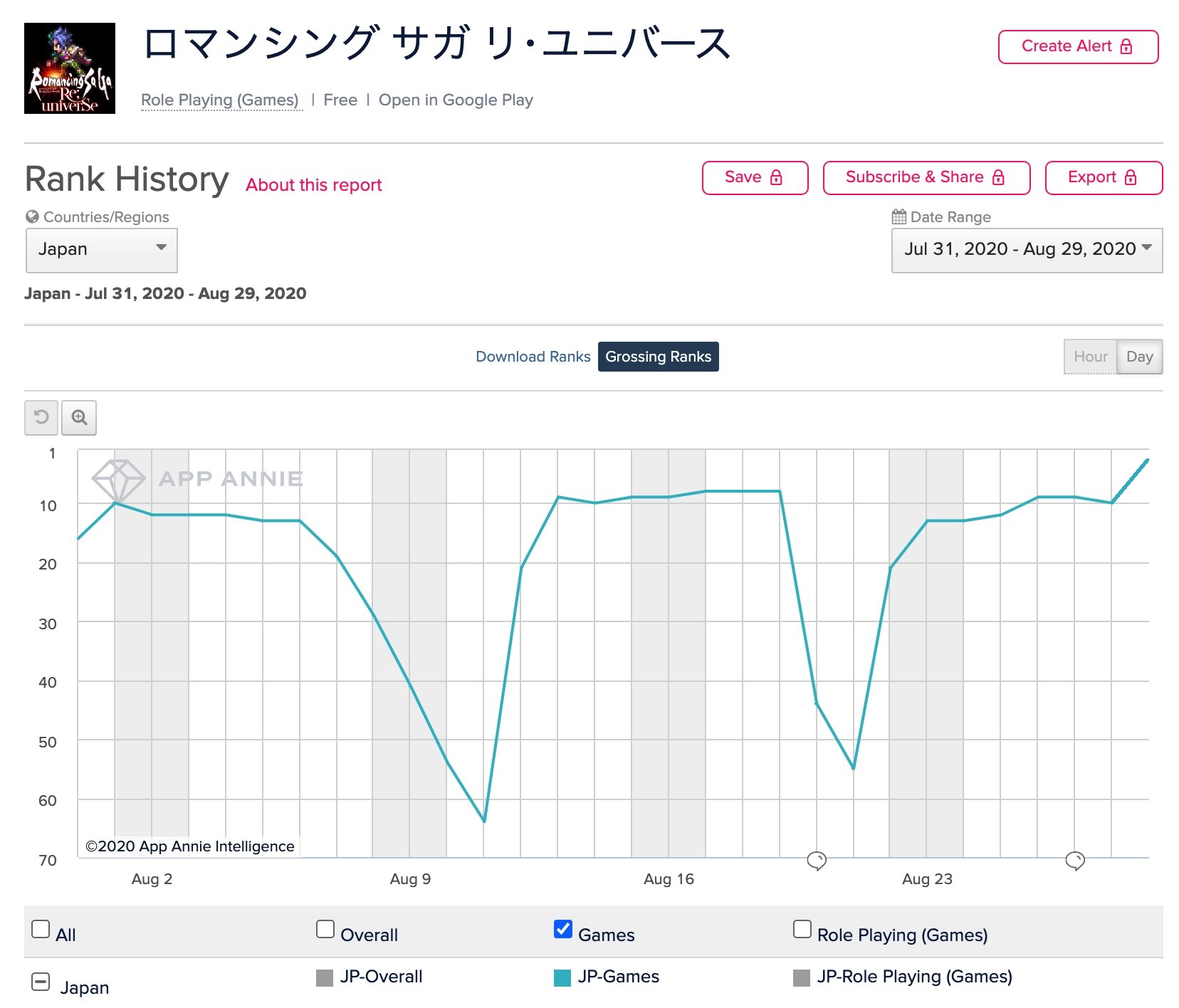
Task: Switch chart granularity to Day
Action: (1140, 357)
